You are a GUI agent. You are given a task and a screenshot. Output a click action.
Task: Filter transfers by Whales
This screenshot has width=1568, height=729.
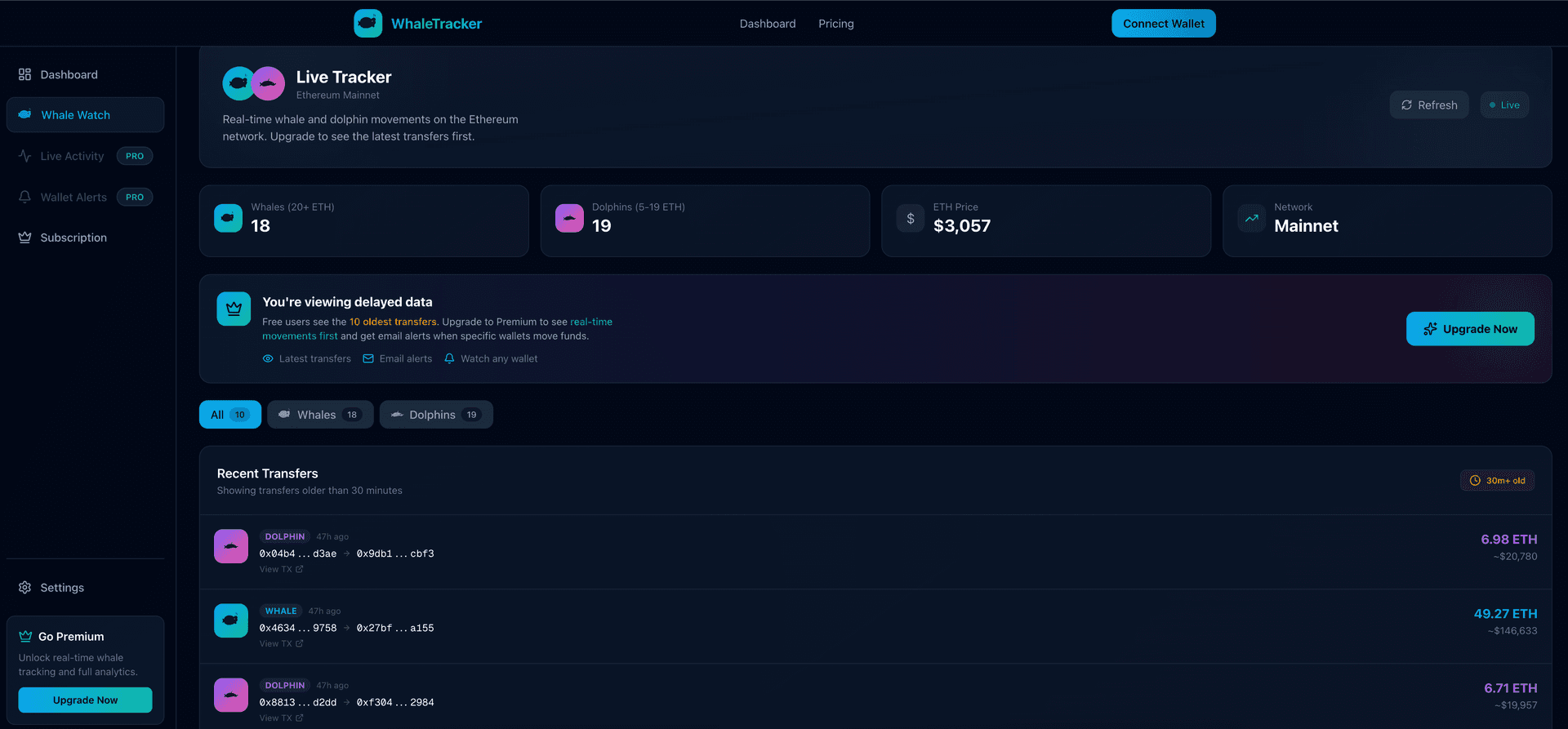320,415
